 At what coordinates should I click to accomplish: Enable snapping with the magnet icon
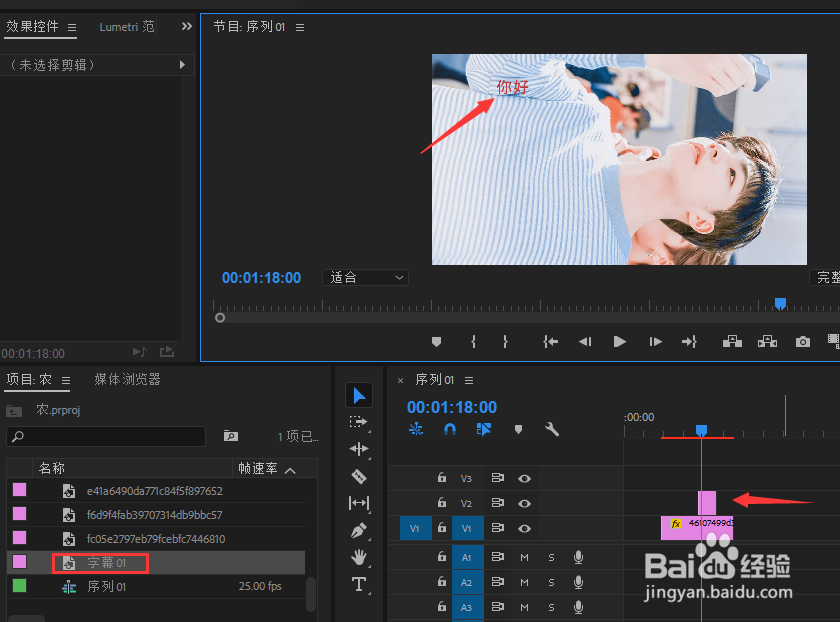[450, 428]
